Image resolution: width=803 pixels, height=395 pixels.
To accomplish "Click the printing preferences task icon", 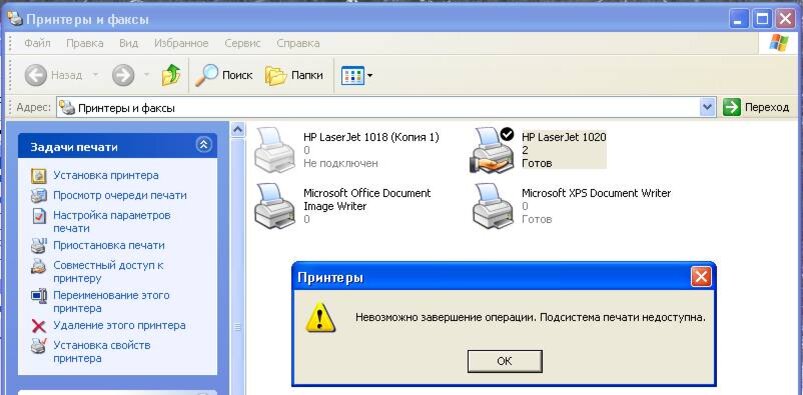I will (39, 216).
